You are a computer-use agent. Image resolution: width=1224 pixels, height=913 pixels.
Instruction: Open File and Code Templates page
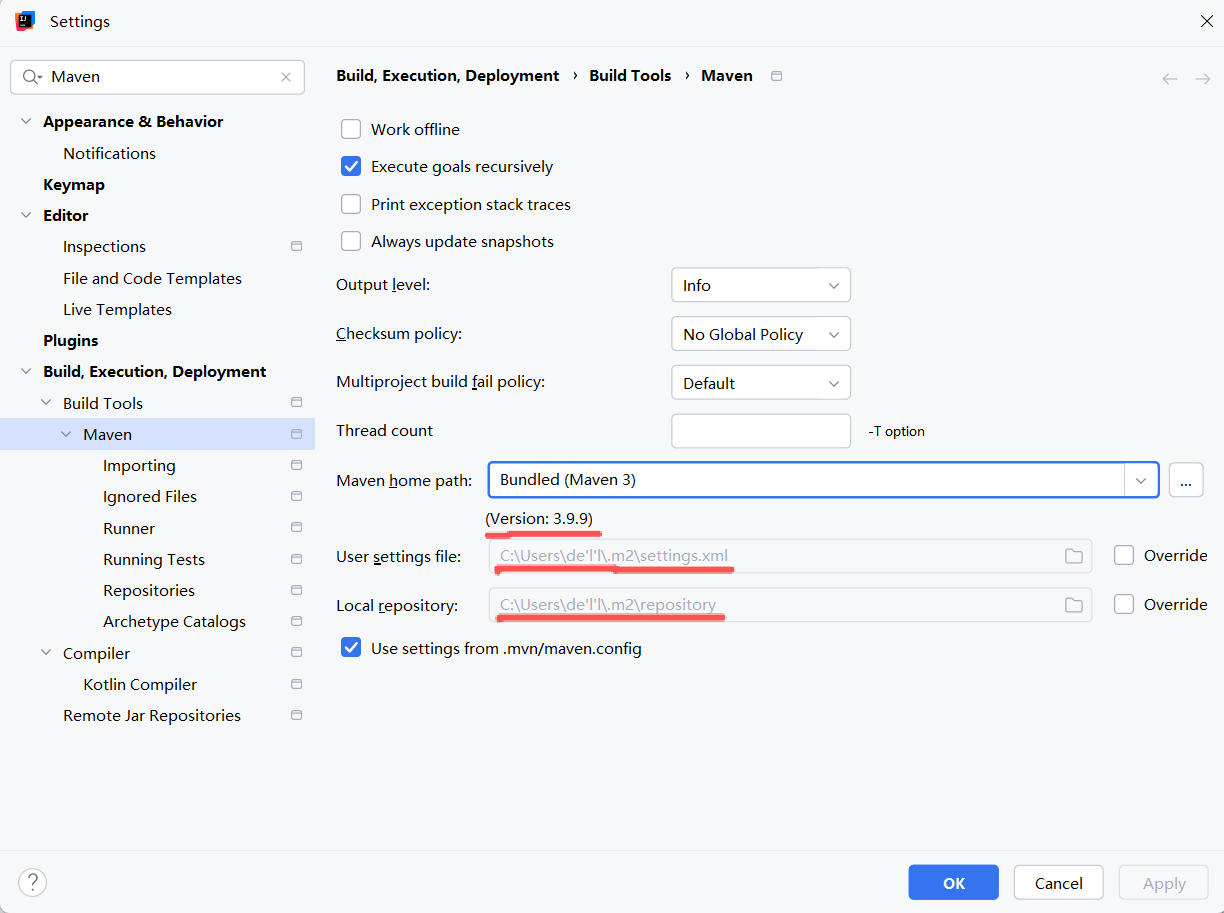(152, 278)
